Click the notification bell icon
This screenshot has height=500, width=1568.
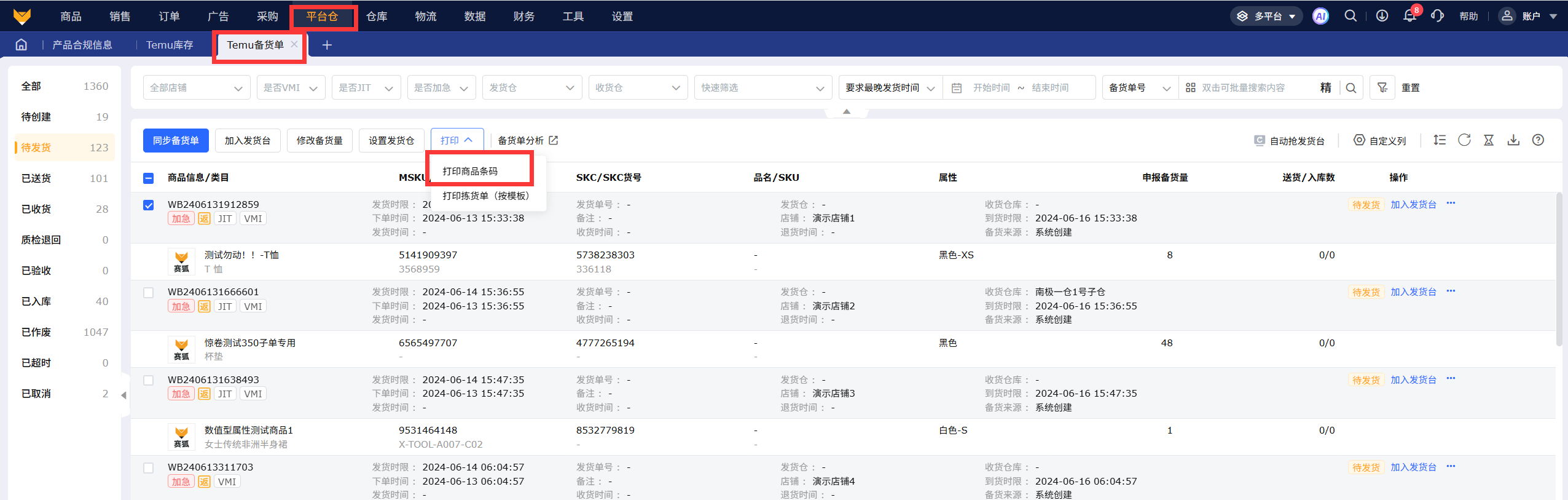click(x=1409, y=17)
